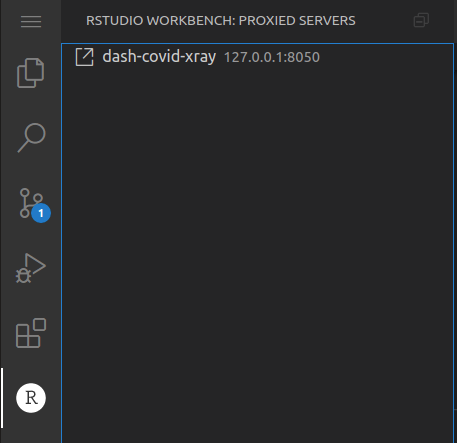Viewport: 457px width, 443px height.
Task: Select the dash-covid-xray server entry
Action: pos(257,57)
